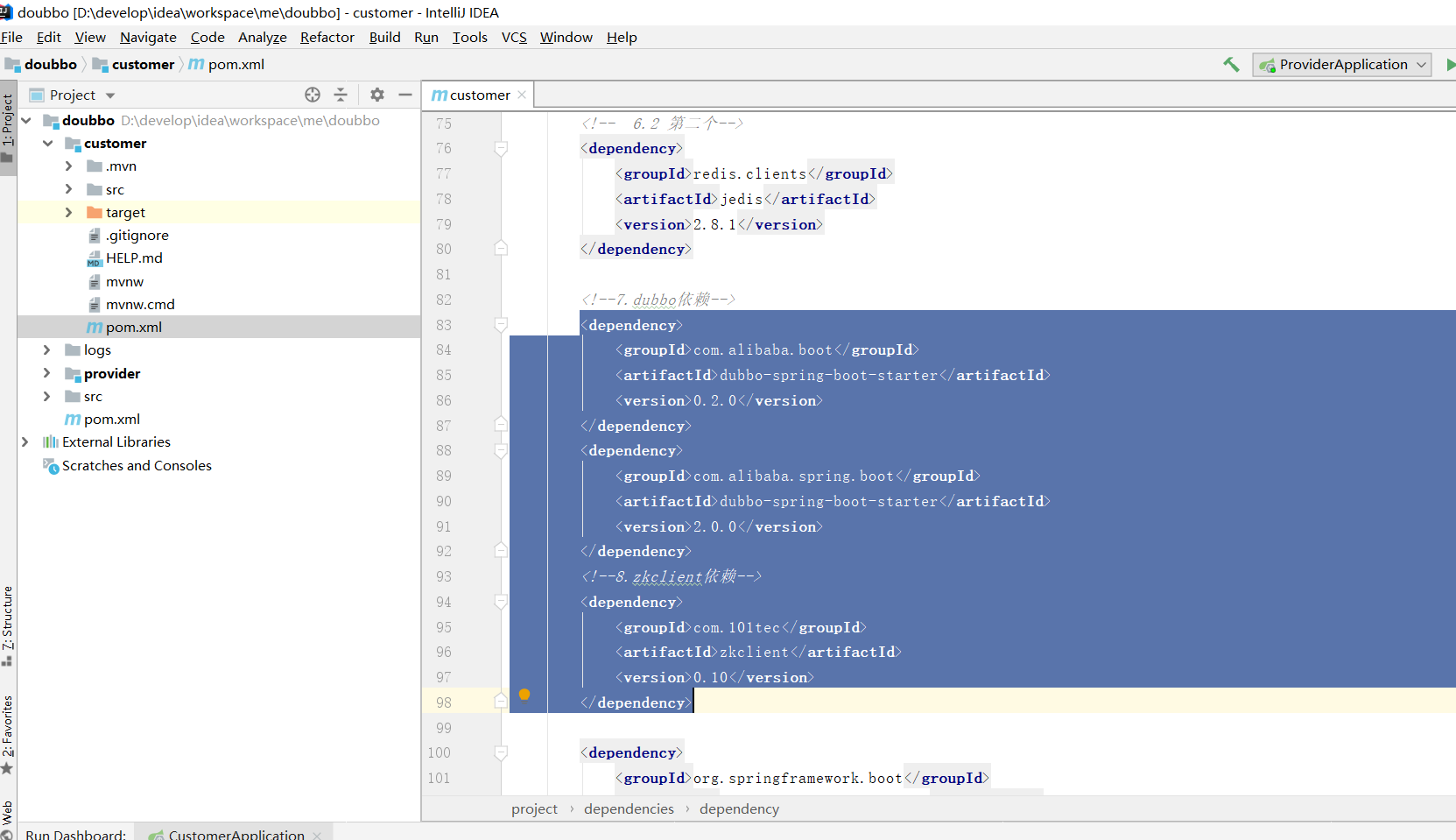Click fold end marker at line 98
The height and width of the screenshot is (840, 1456).
click(x=501, y=702)
